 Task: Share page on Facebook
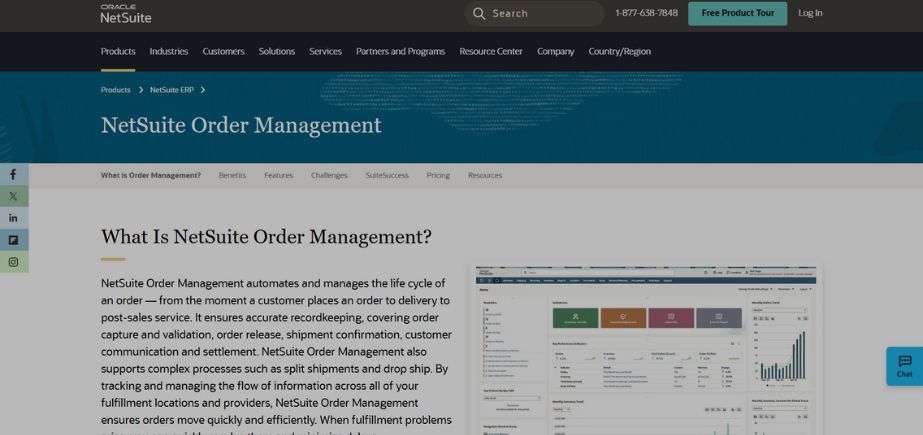tap(14, 174)
